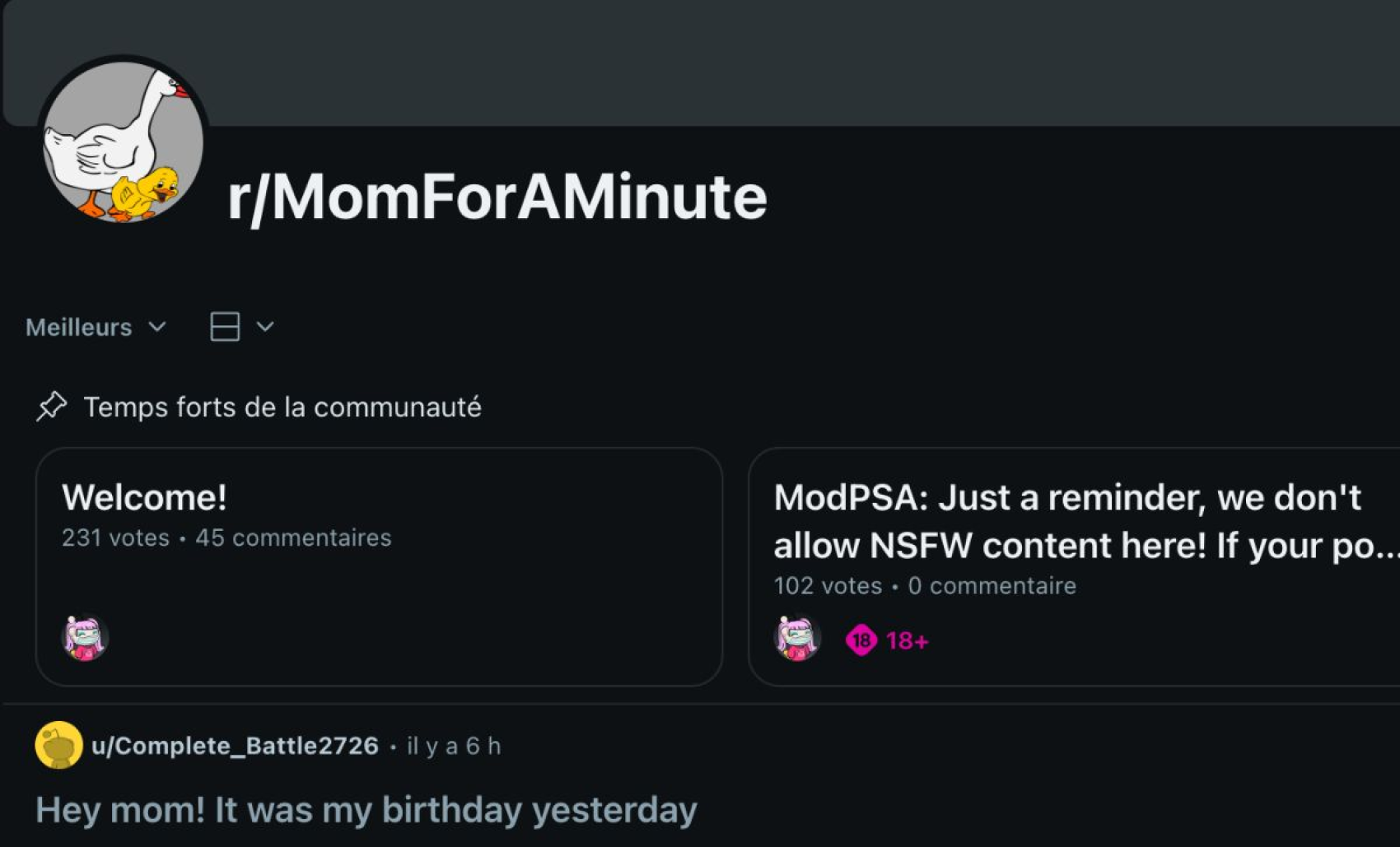Click the pink 18+ badge icon
This screenshot has width=1400, height=847.
861,640
